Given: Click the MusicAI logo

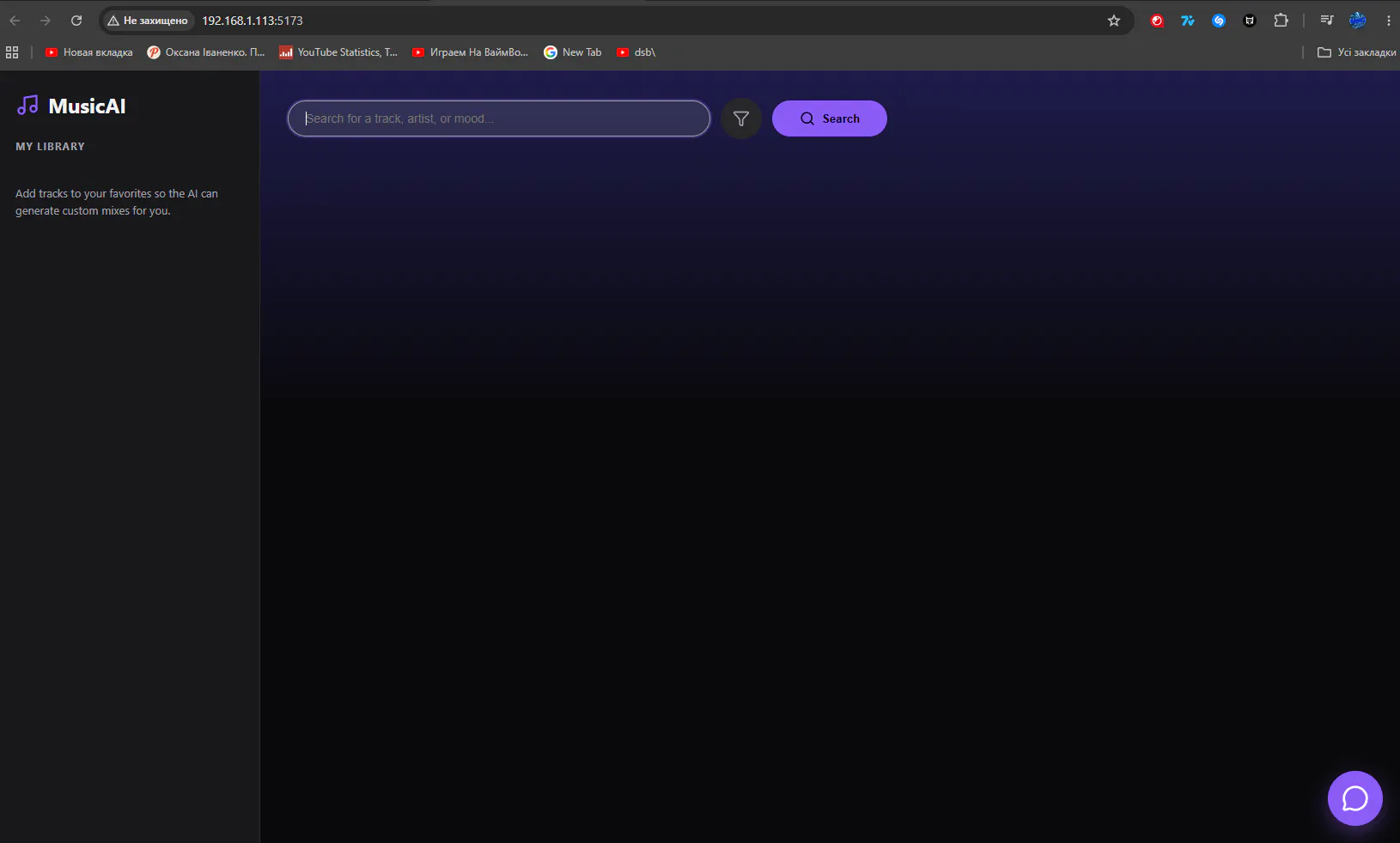Looking at the screenshot, I should [71, 106].
